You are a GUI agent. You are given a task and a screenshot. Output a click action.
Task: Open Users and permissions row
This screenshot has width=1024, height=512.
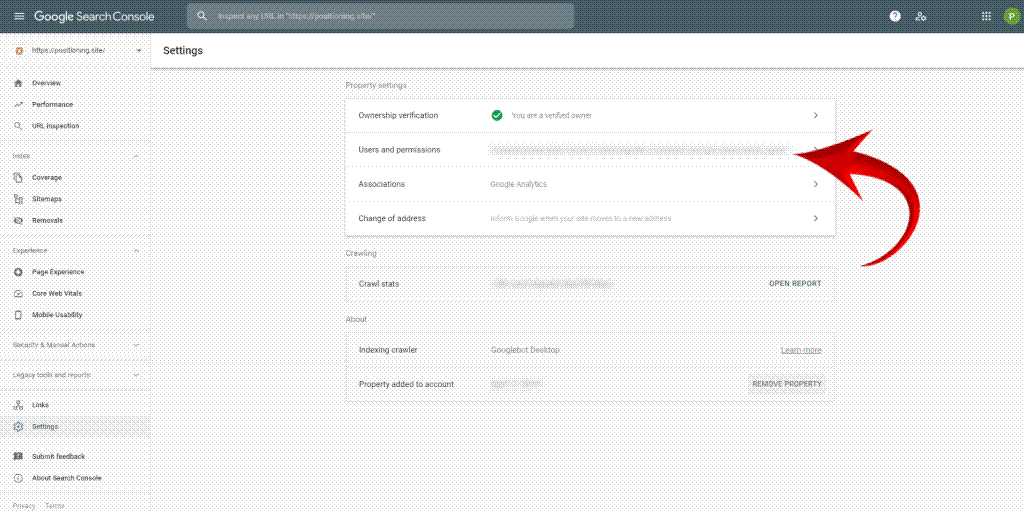coord(590,150)
